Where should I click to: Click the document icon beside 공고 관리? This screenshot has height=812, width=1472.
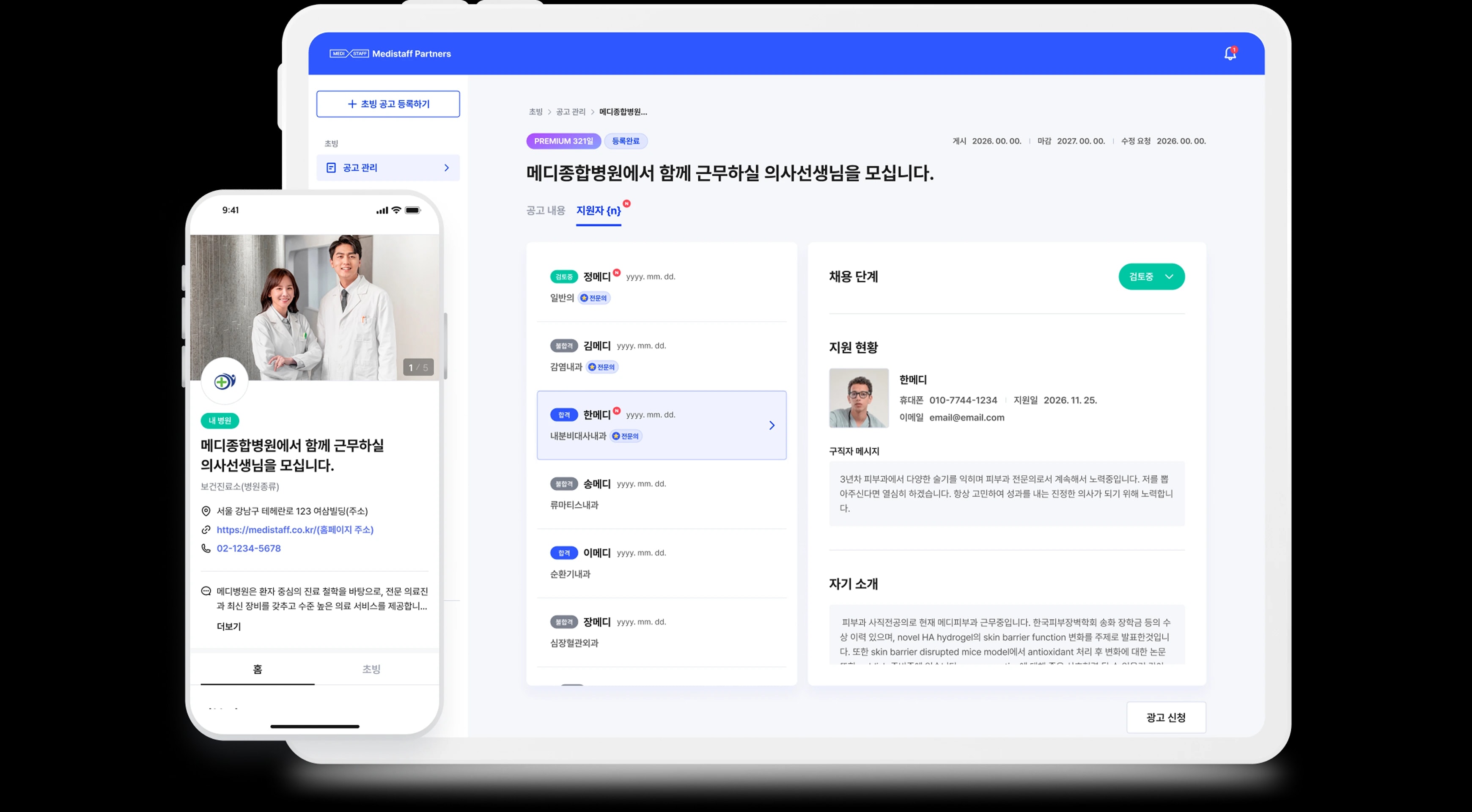tap(332, 167)
